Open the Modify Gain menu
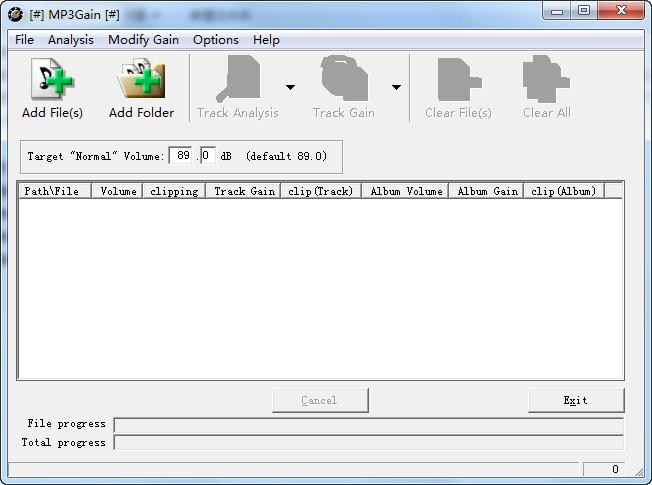 click(143, 40)
